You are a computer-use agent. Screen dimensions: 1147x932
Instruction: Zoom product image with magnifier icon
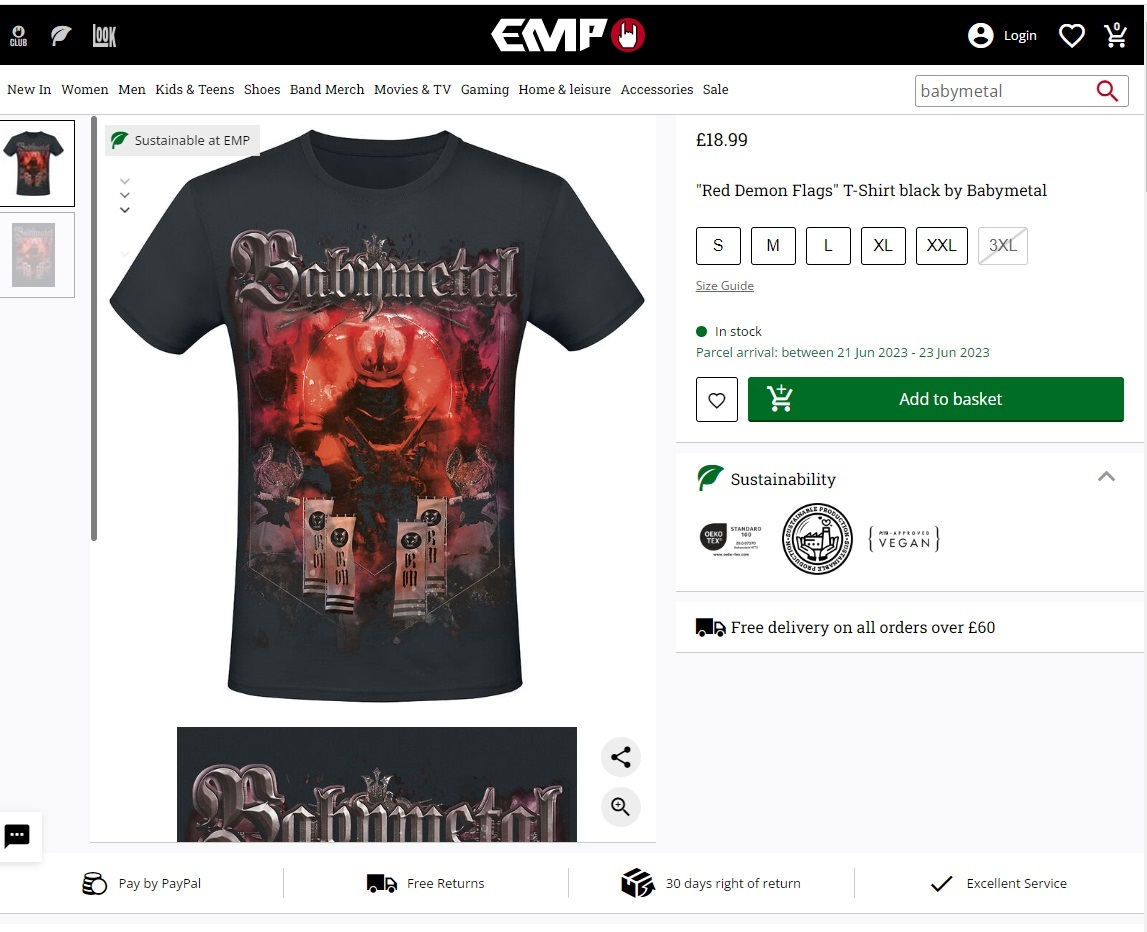[620, 807]
